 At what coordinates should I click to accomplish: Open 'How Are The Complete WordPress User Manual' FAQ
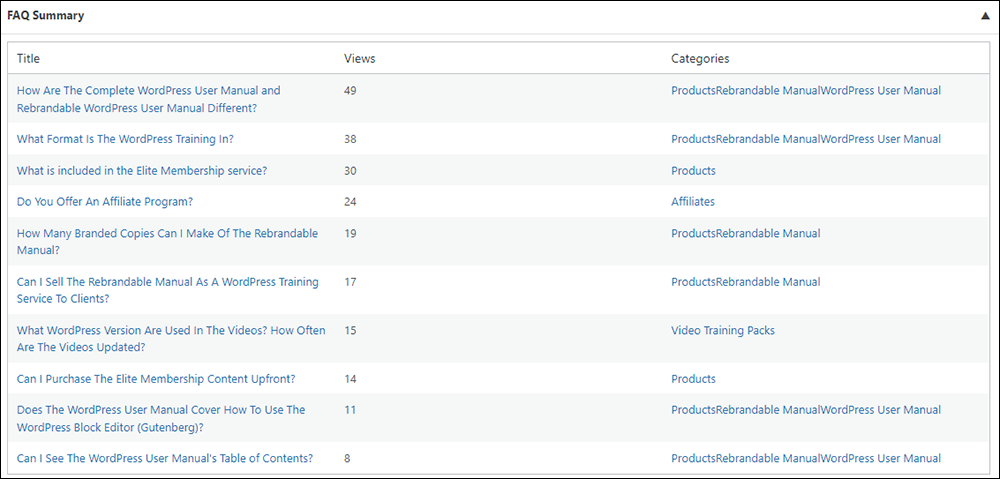(x=149, y=99)
